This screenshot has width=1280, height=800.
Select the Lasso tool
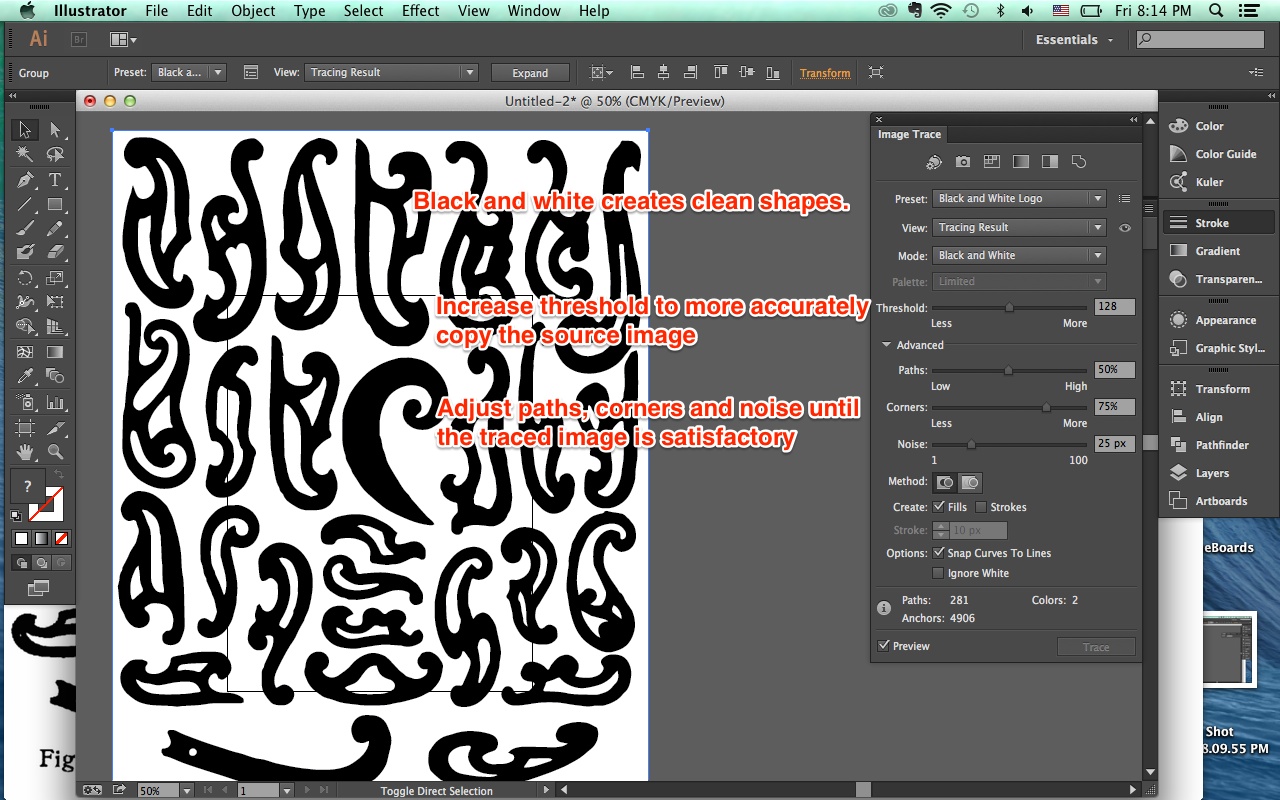click(55, 155)
